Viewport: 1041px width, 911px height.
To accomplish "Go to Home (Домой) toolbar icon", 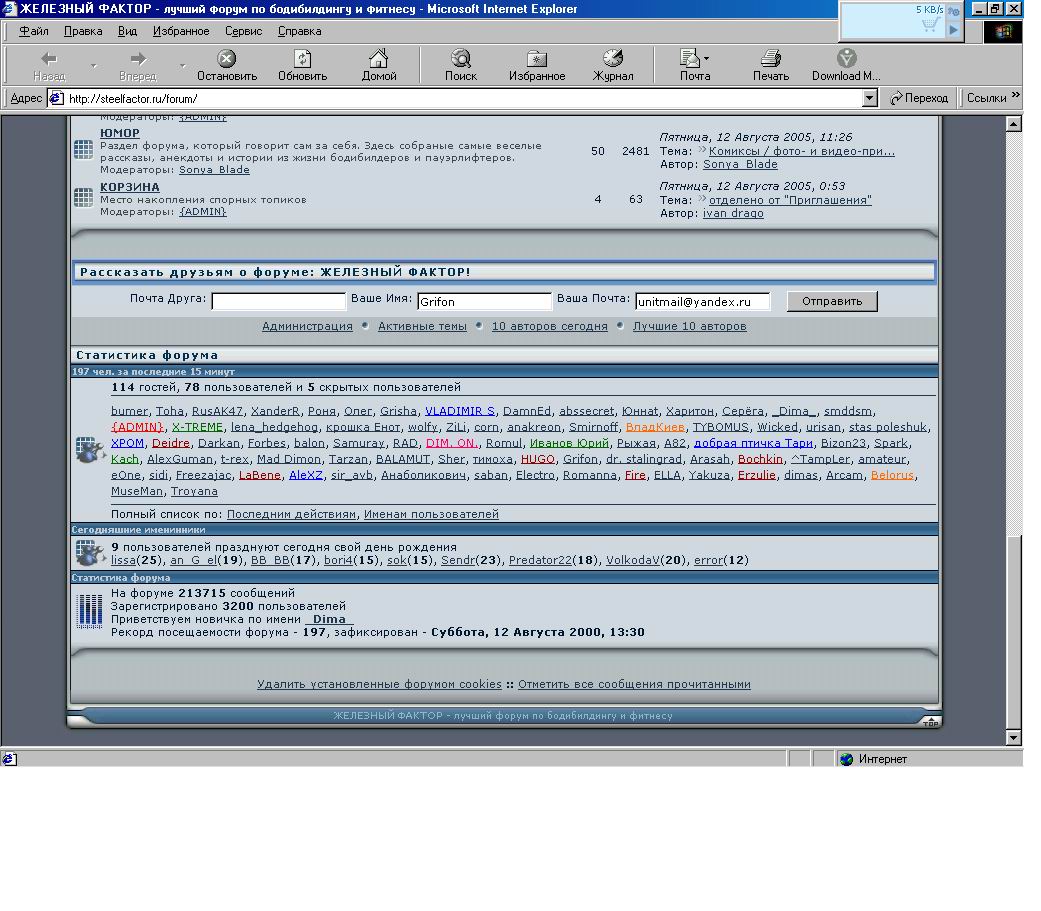I will tap(378, 59).
